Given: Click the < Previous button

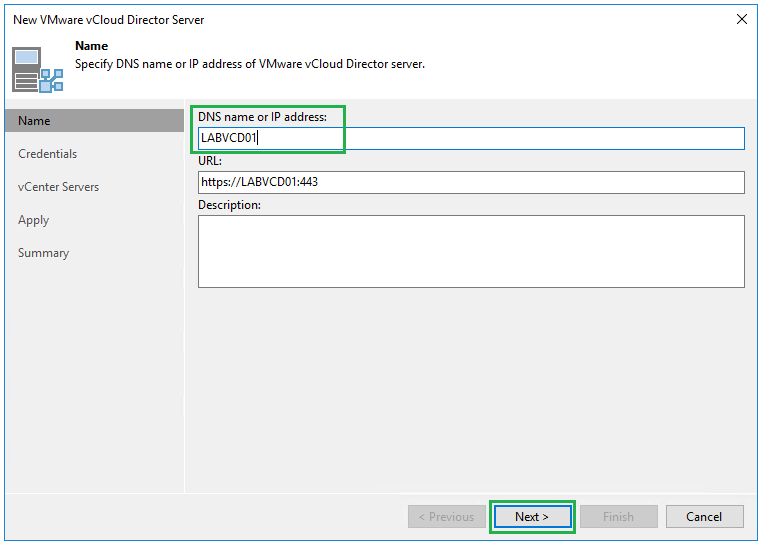Looking at the screenshot, I should tap(446, 517).
